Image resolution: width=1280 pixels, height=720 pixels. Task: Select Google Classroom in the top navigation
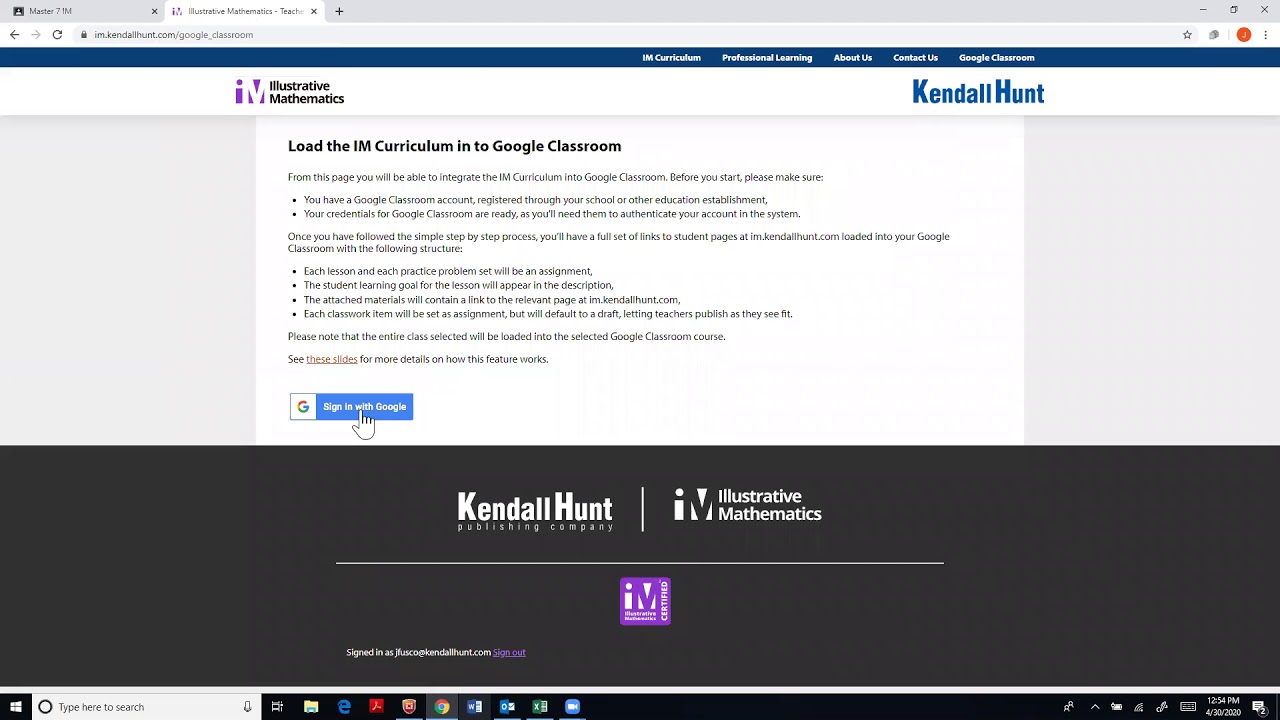tap(996, 58)
